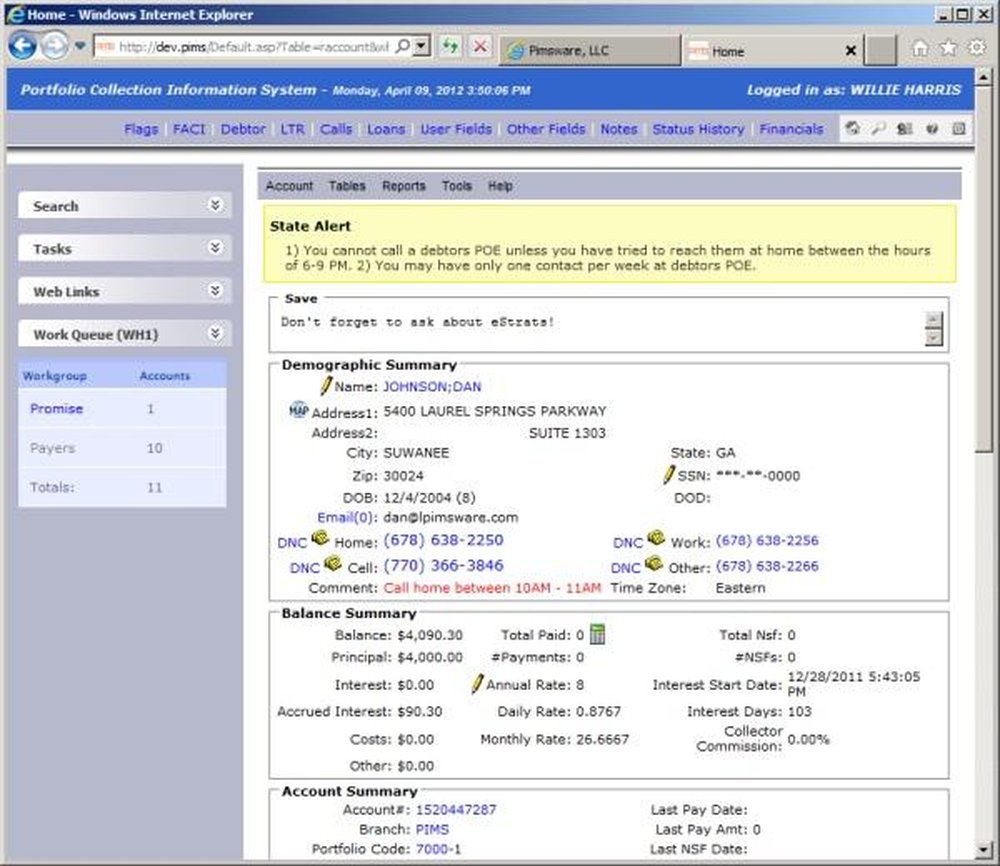
Task: Dial the cell number (770) 366-3846
Action: click(x=443, y=566)
